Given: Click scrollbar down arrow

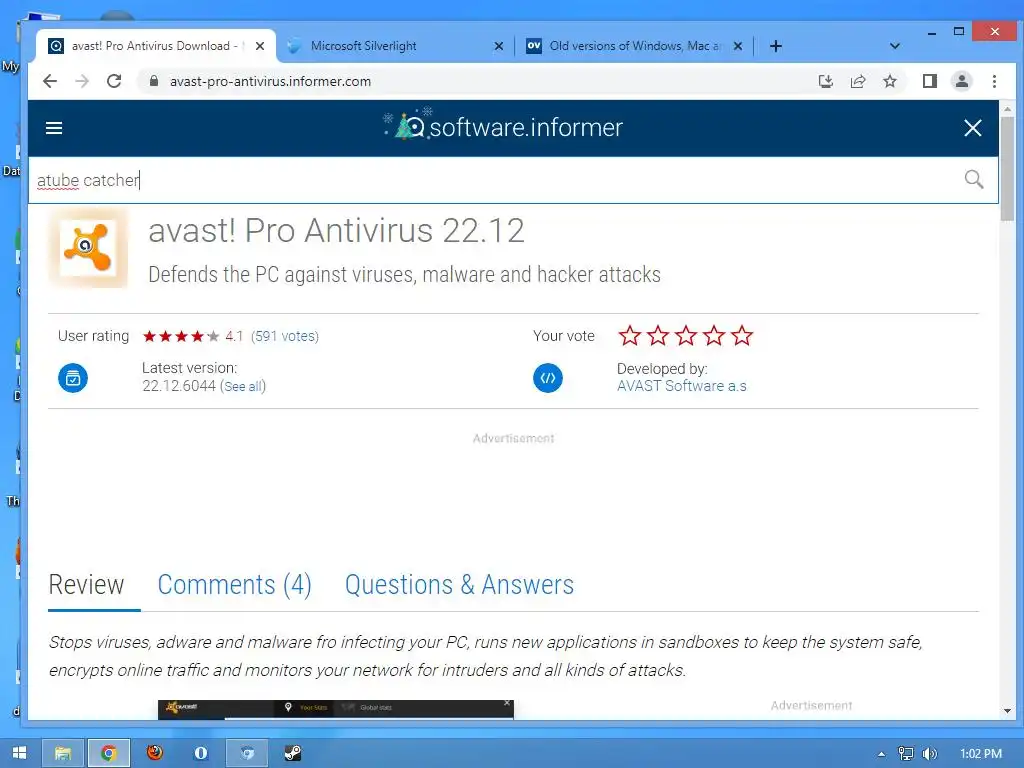Looking at the screenshot, I should (x=1007, y=711).
